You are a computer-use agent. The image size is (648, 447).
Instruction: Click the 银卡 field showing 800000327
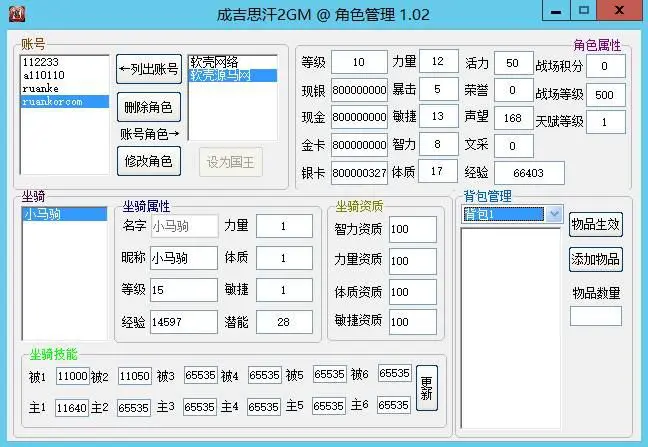[x=359, y=173]
